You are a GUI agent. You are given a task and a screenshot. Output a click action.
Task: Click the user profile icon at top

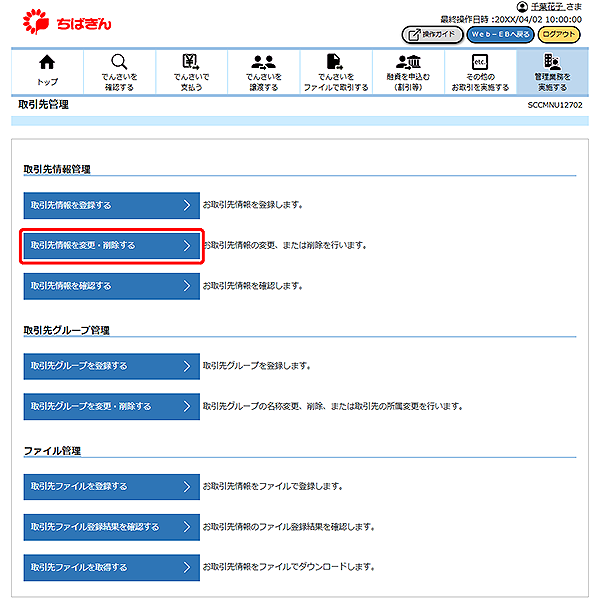coord(522,7)
